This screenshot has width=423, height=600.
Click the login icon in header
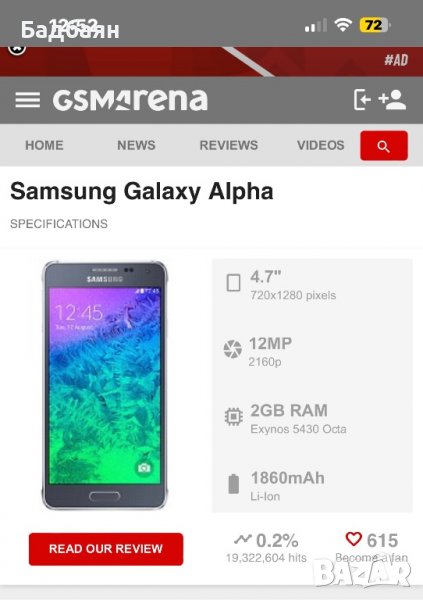(362, 99)
